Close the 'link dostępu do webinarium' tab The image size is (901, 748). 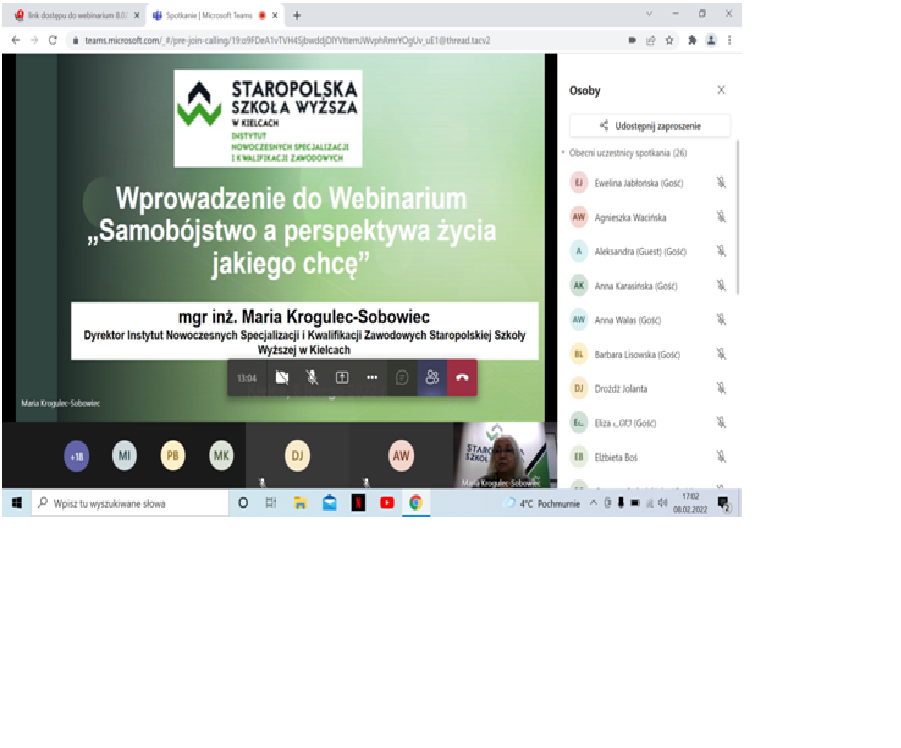(137, 16)
